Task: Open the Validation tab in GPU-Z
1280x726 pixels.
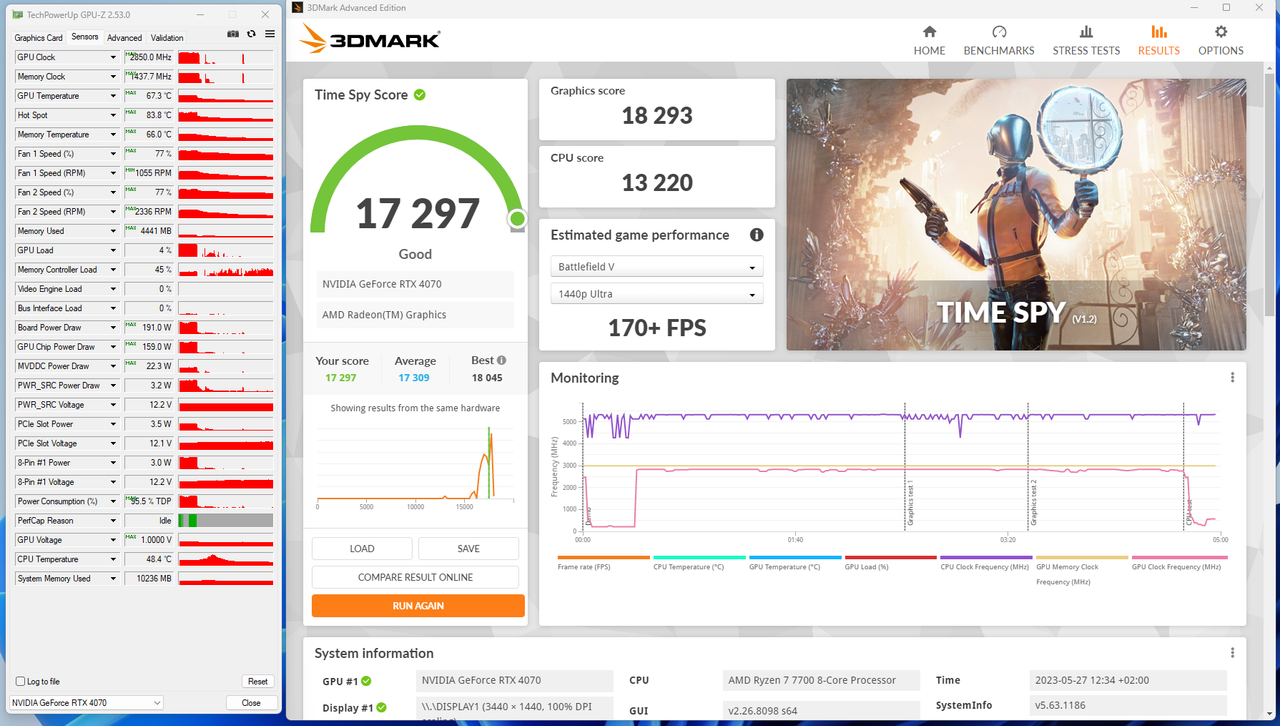Action: 166,37
